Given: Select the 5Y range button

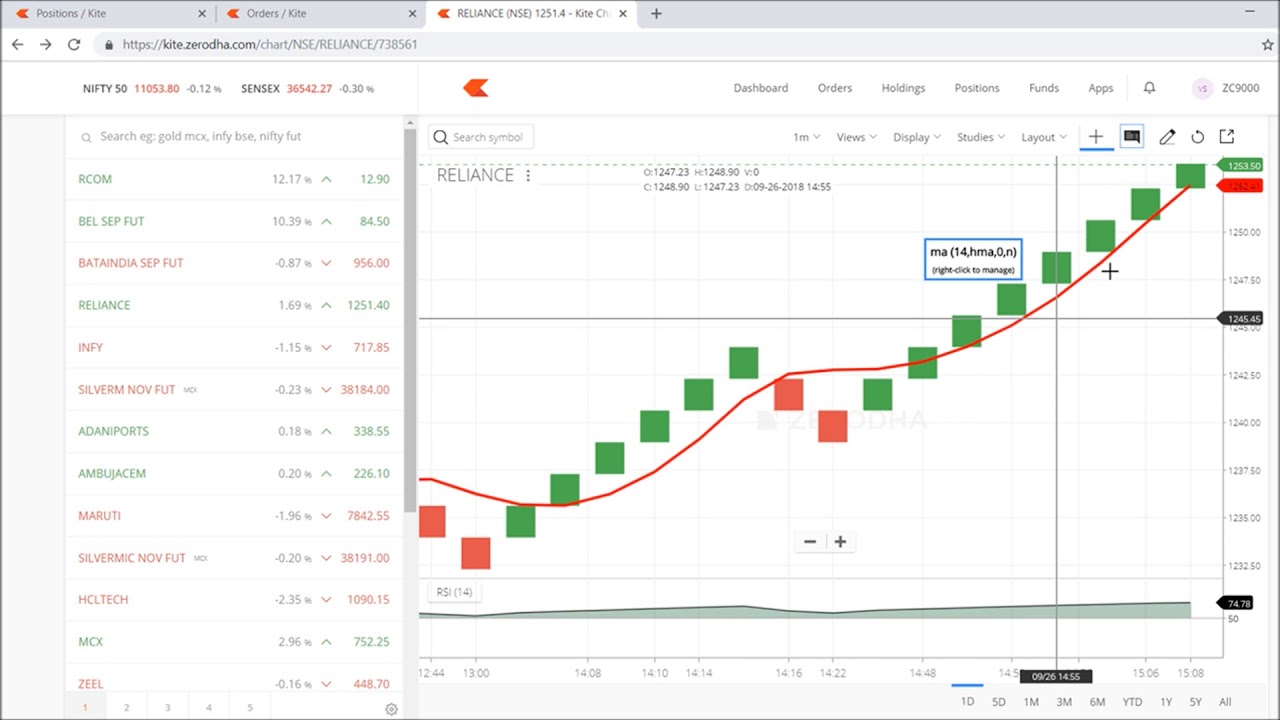Looking at the screenshot, I should click(x=1196, y=702).
